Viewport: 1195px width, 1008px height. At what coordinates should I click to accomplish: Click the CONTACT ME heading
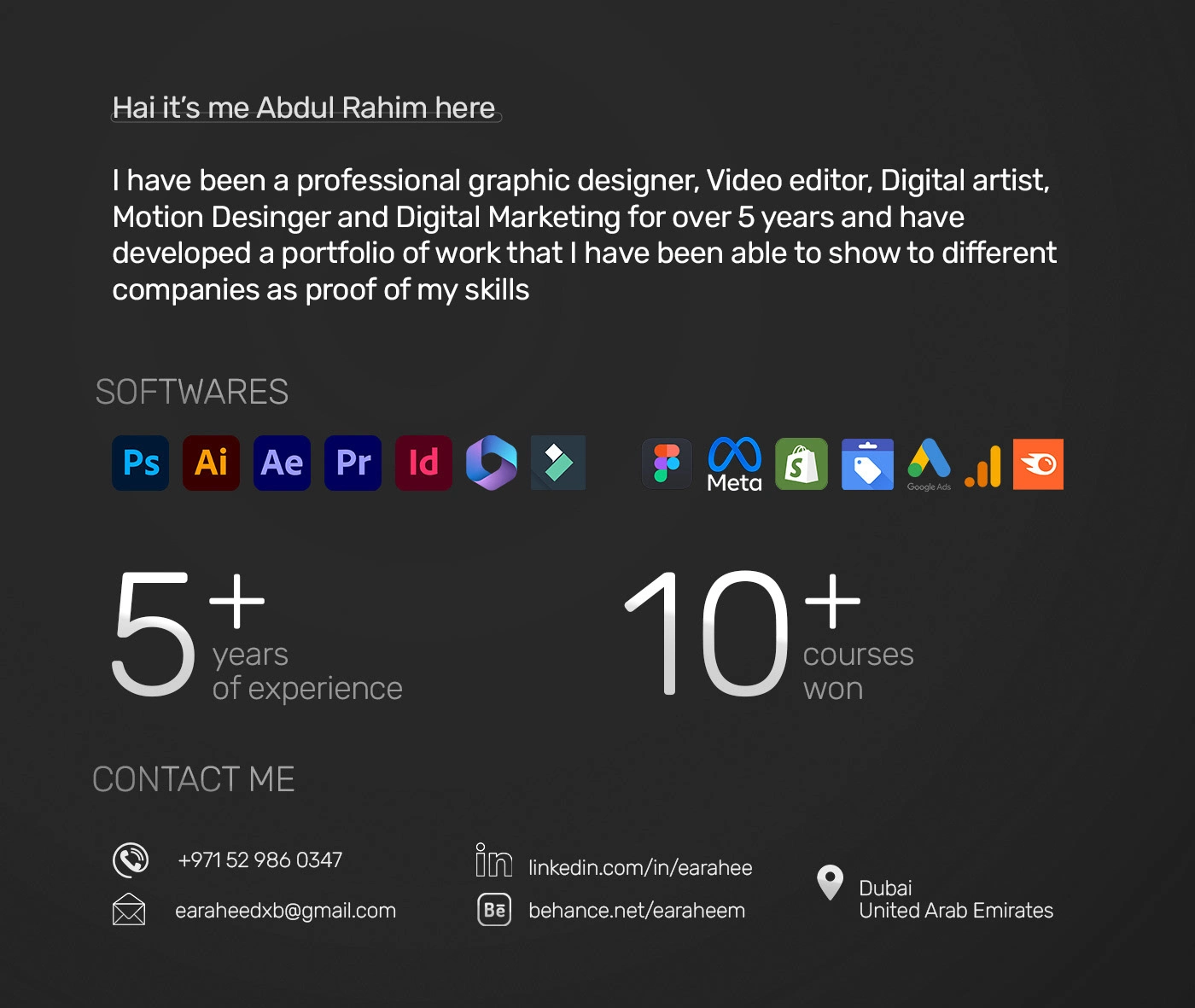tap(194, 778)
